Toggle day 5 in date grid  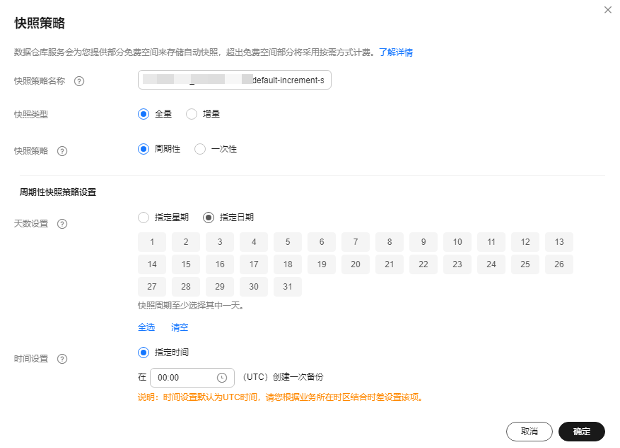[x=288, y=242]
